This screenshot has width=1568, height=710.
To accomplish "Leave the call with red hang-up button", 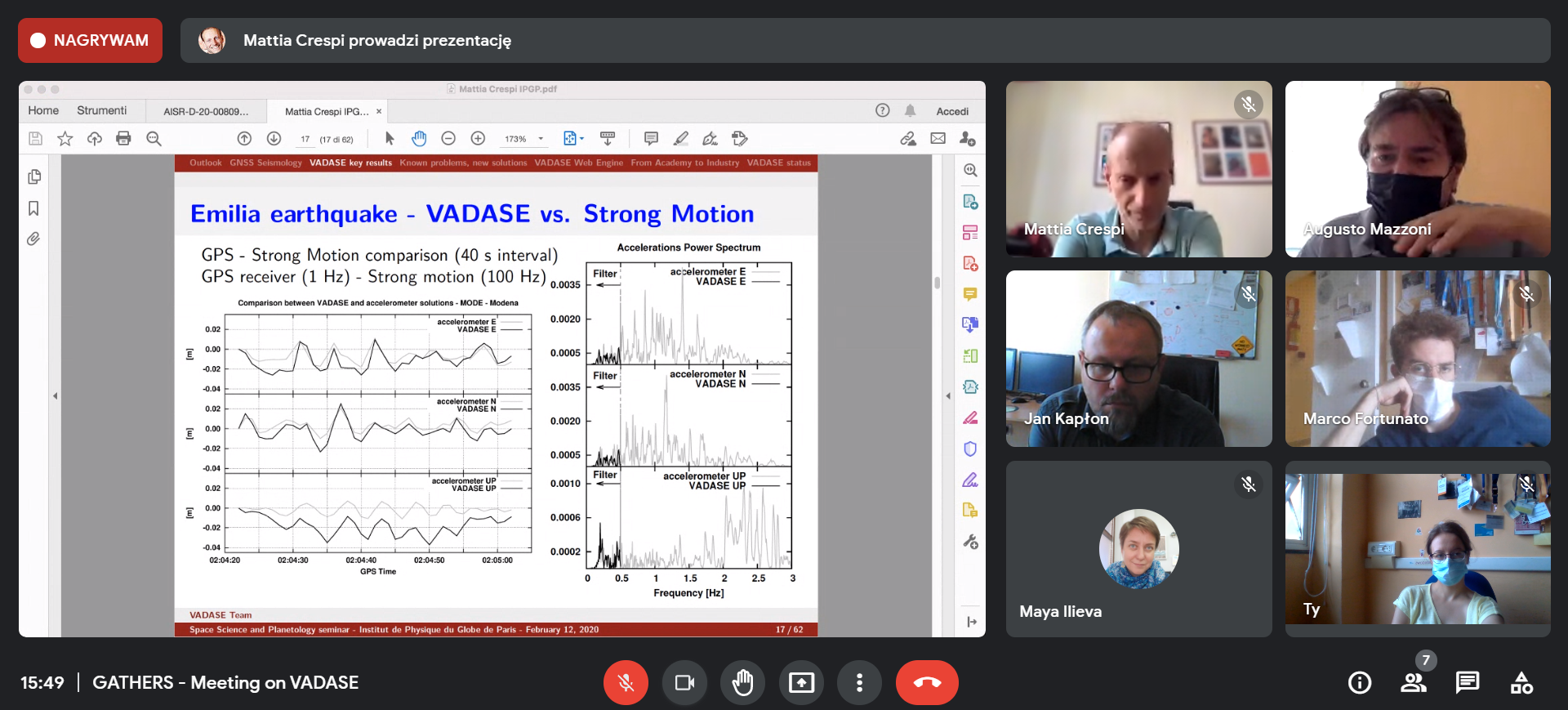I will [927, 682].
